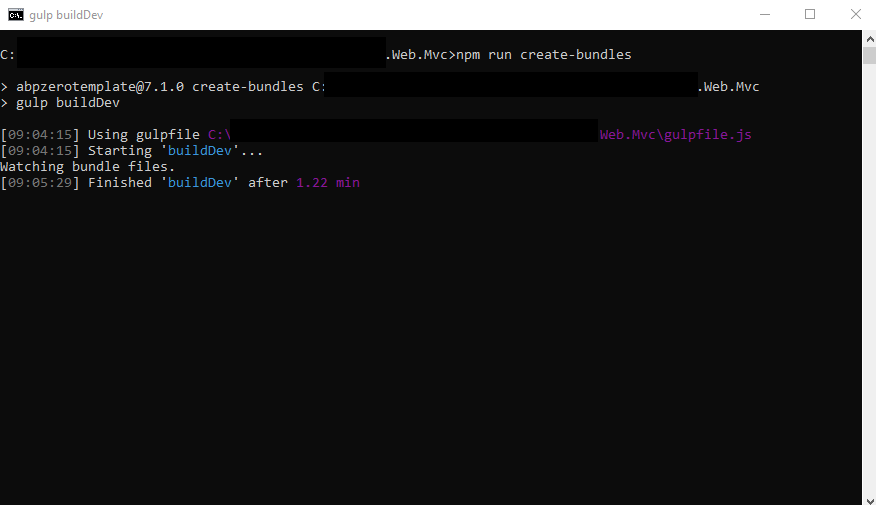
Task: Click the '[09:05:29]' timestamp
Action: click(x=40, y=183)
